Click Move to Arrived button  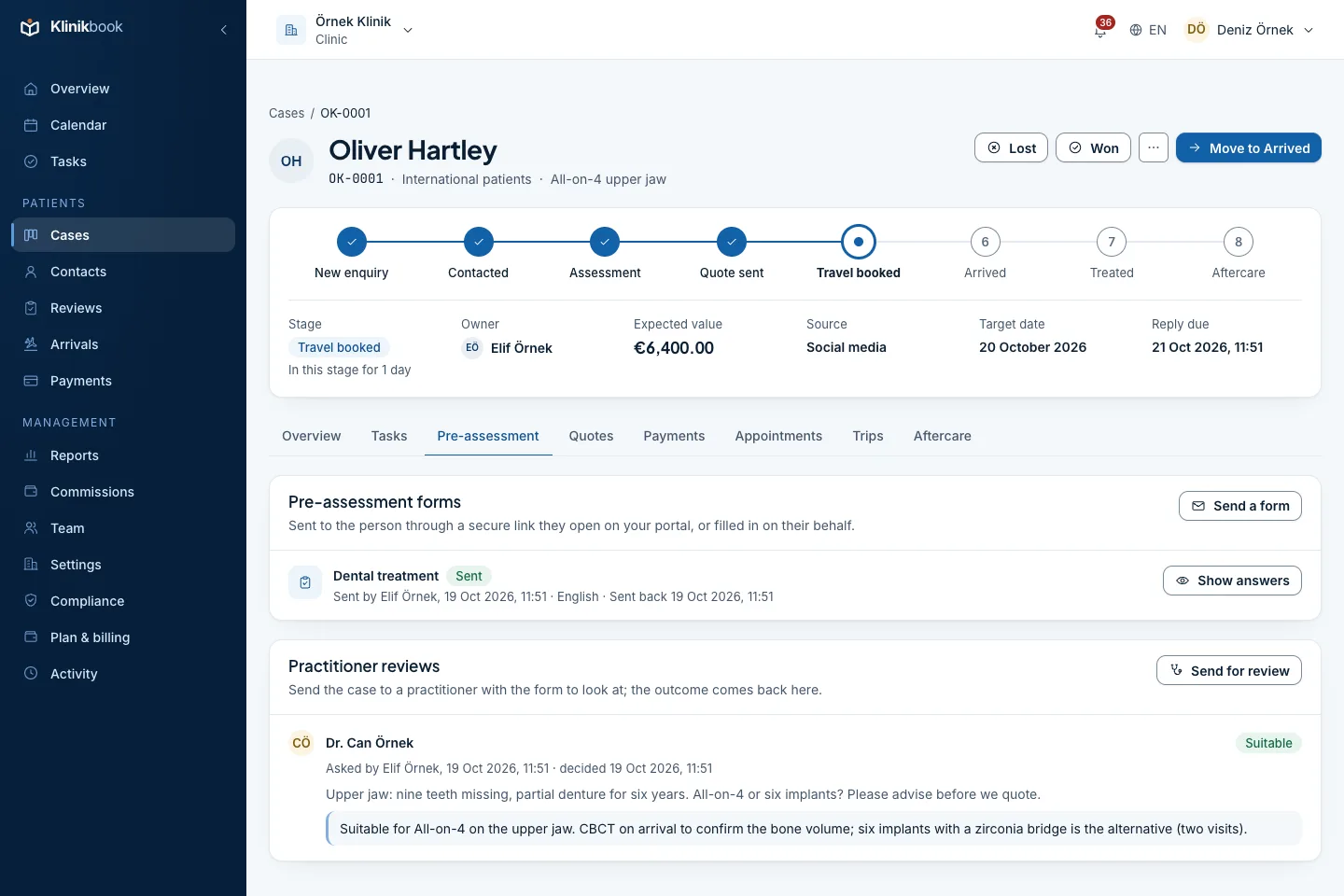1249,147
